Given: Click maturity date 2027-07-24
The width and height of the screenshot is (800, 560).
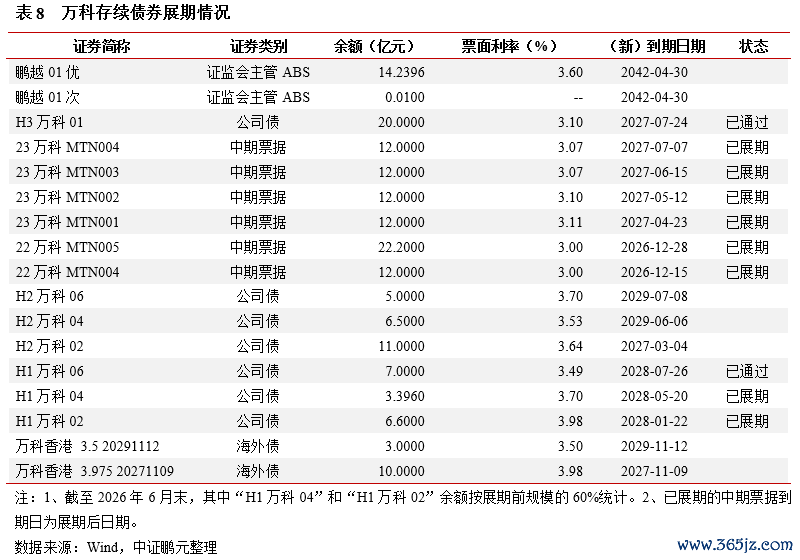Looking at the screenshot, I should click(654, 122).
